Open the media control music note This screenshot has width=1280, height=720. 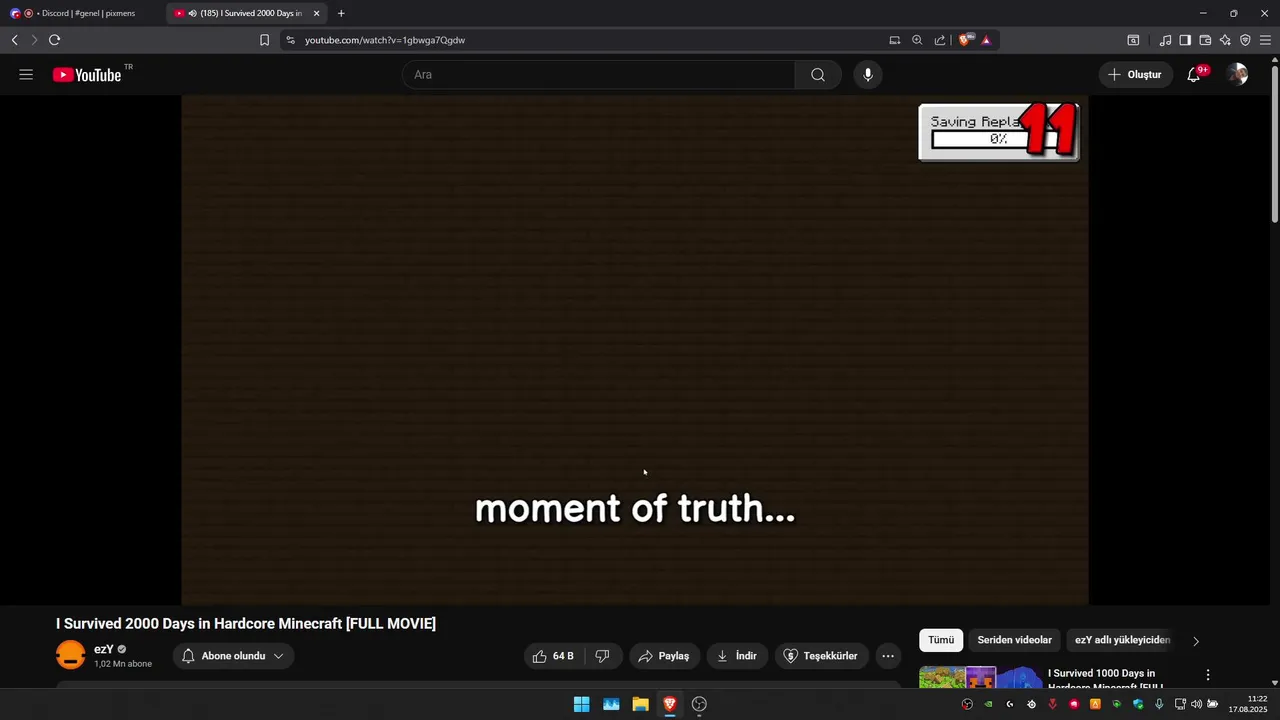tap(1165, 40)
